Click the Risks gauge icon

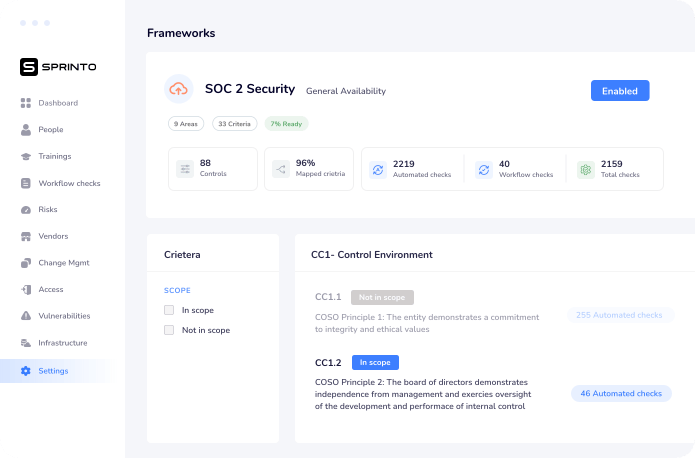(26, 210)
